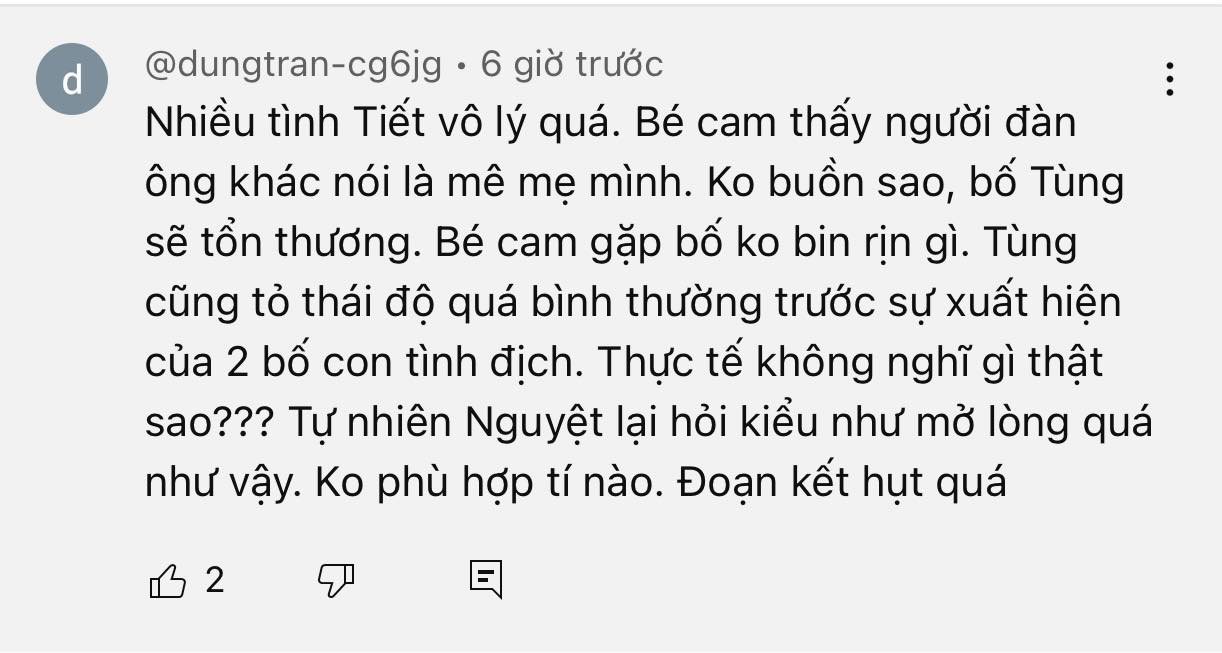Image resolution: width=1222 pixels, height=653 pixels.
Task: Click the like count number 2
Action: [215, 580]
